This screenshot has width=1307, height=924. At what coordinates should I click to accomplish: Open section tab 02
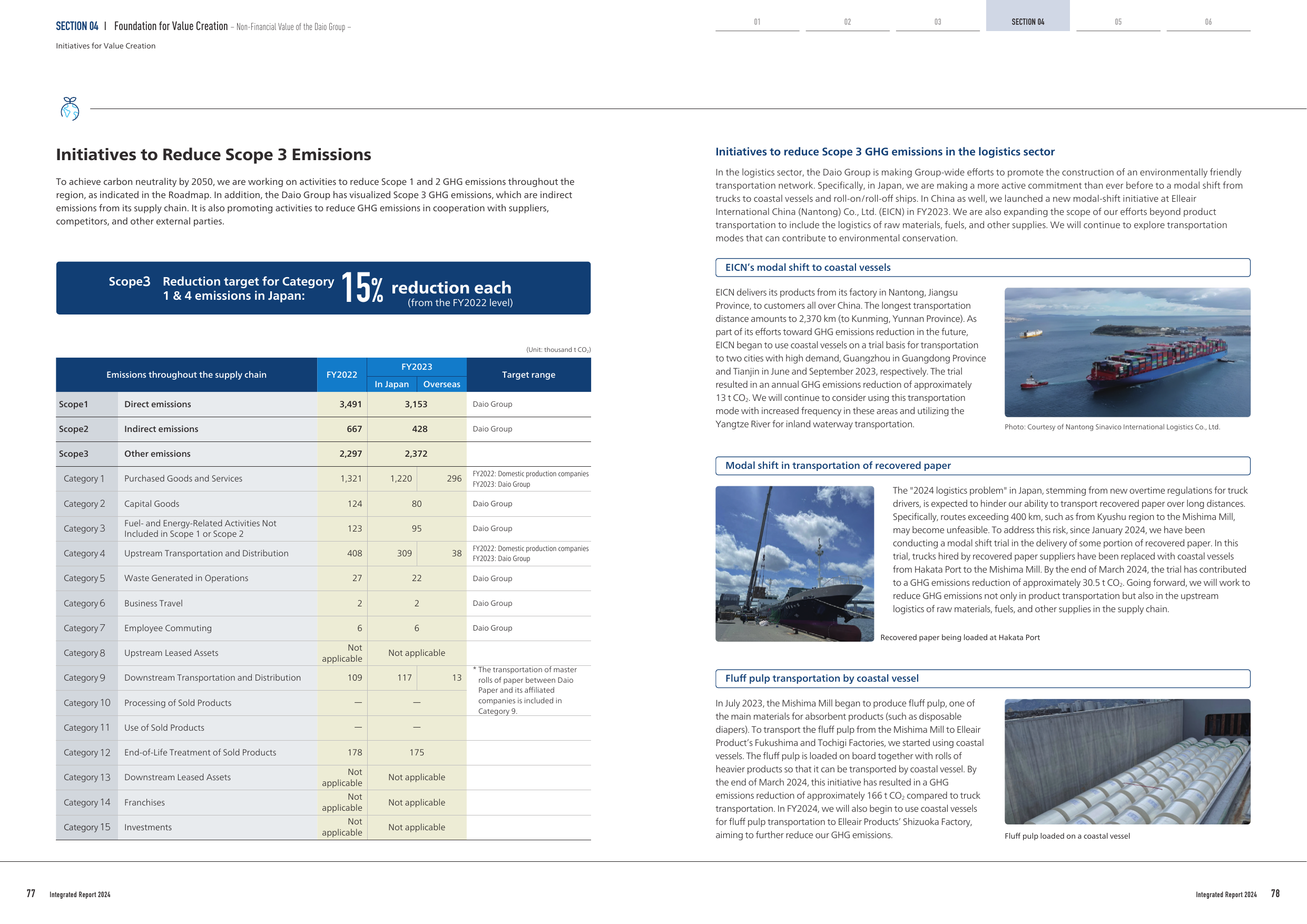[848, 22]
